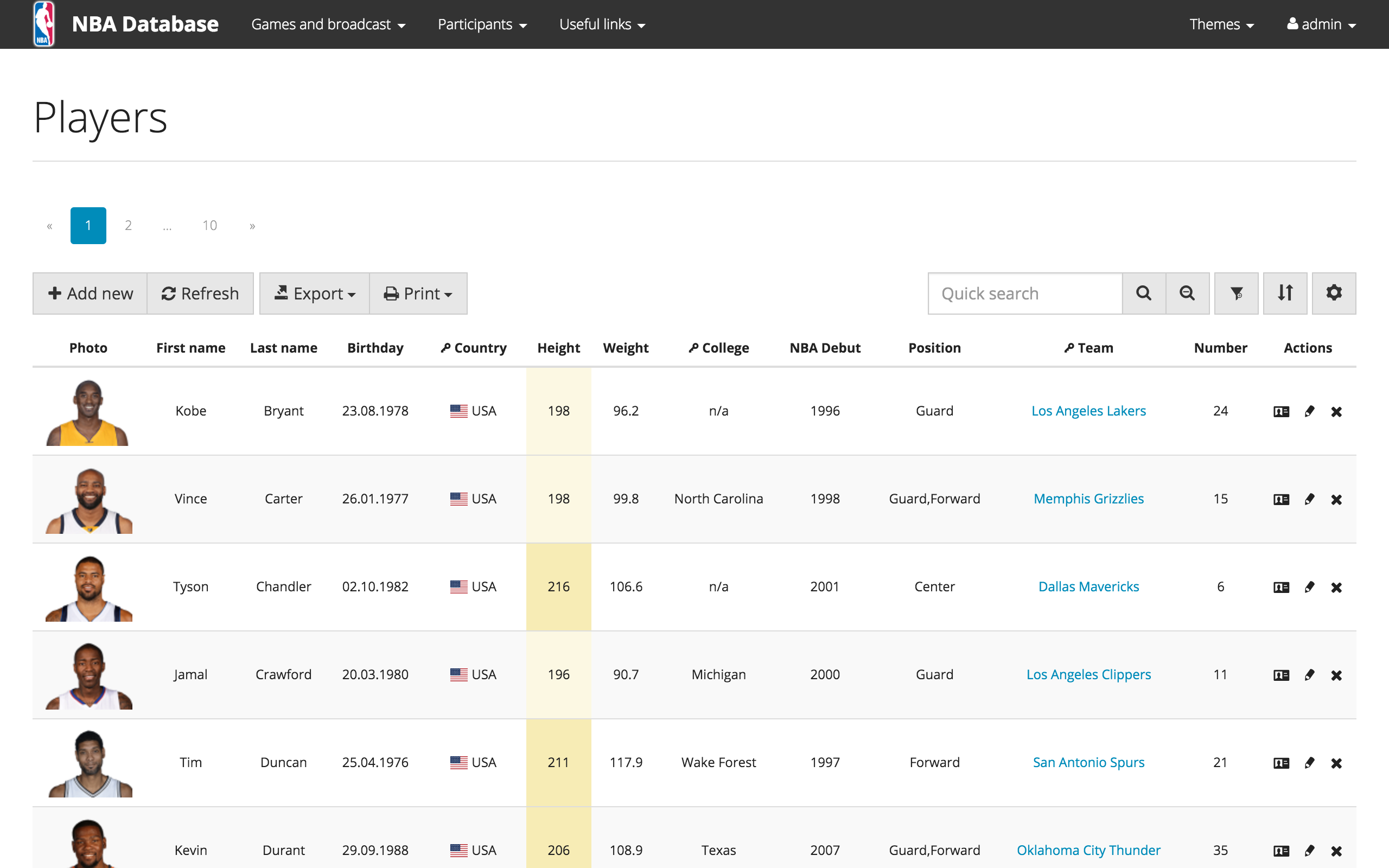Expand the Export dropdown
The image size is (1389, 868).
[314, 293]
